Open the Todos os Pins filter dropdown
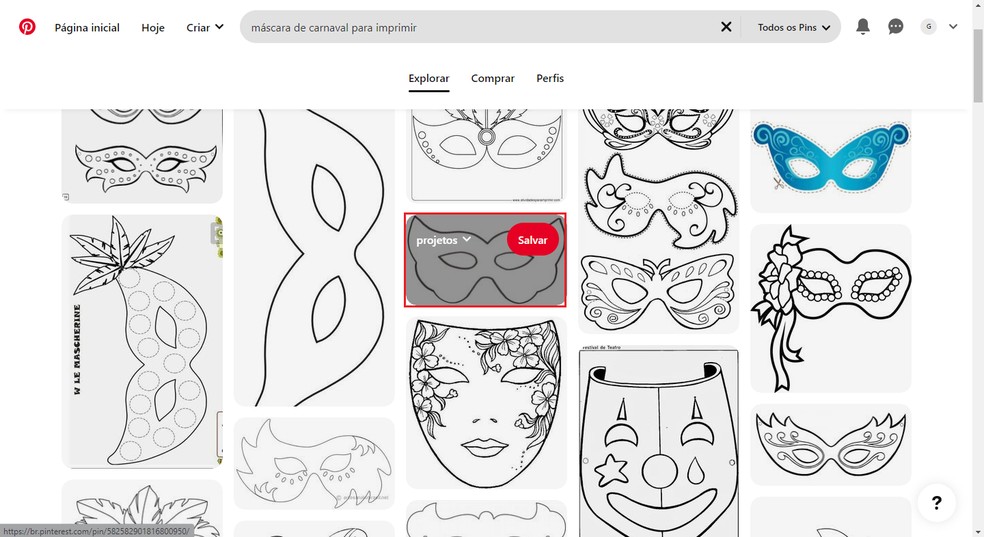The height and width of the screenshot is (537, 984). coord(794,27)
